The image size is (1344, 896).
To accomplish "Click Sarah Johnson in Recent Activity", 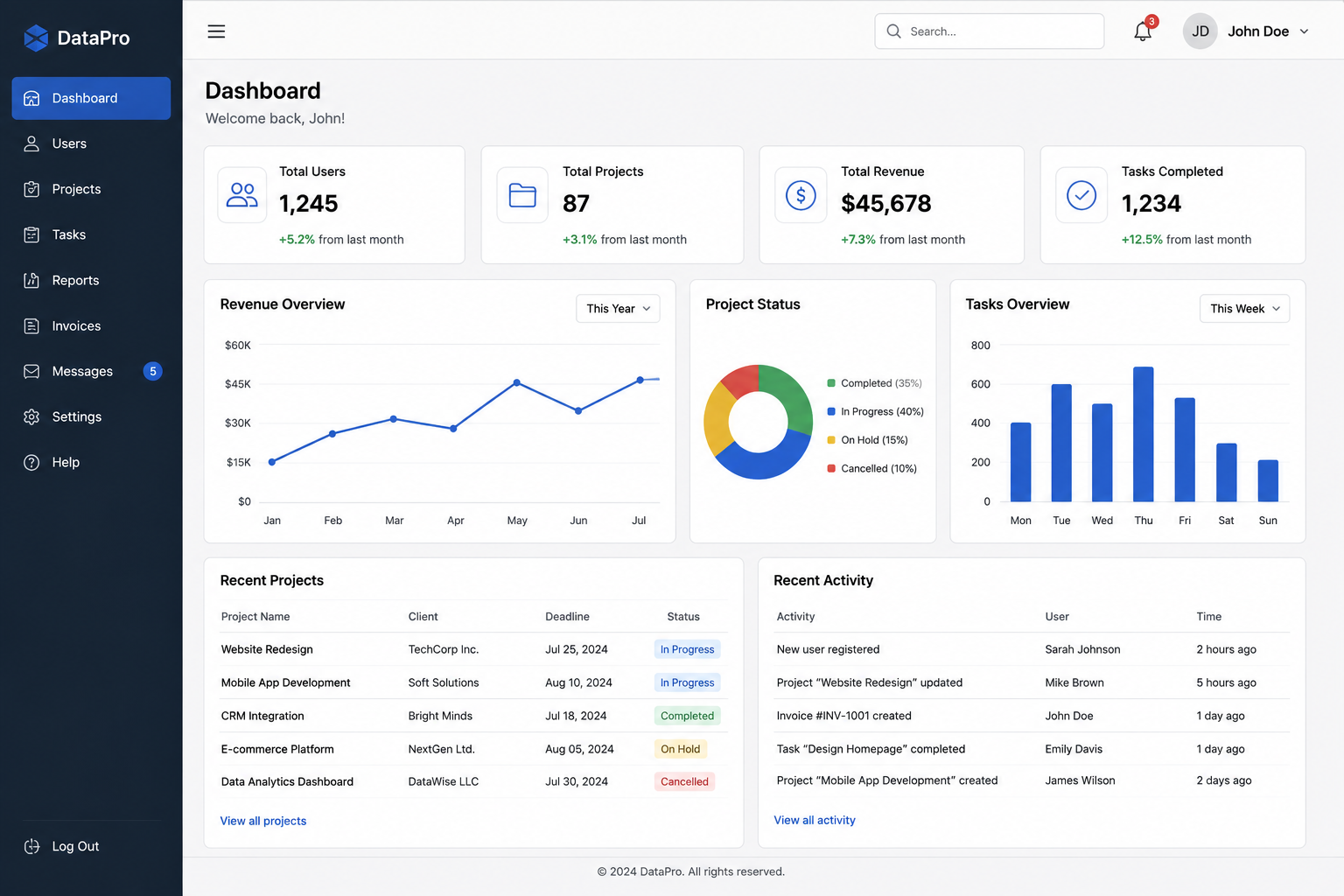I will coord(1082,649).
